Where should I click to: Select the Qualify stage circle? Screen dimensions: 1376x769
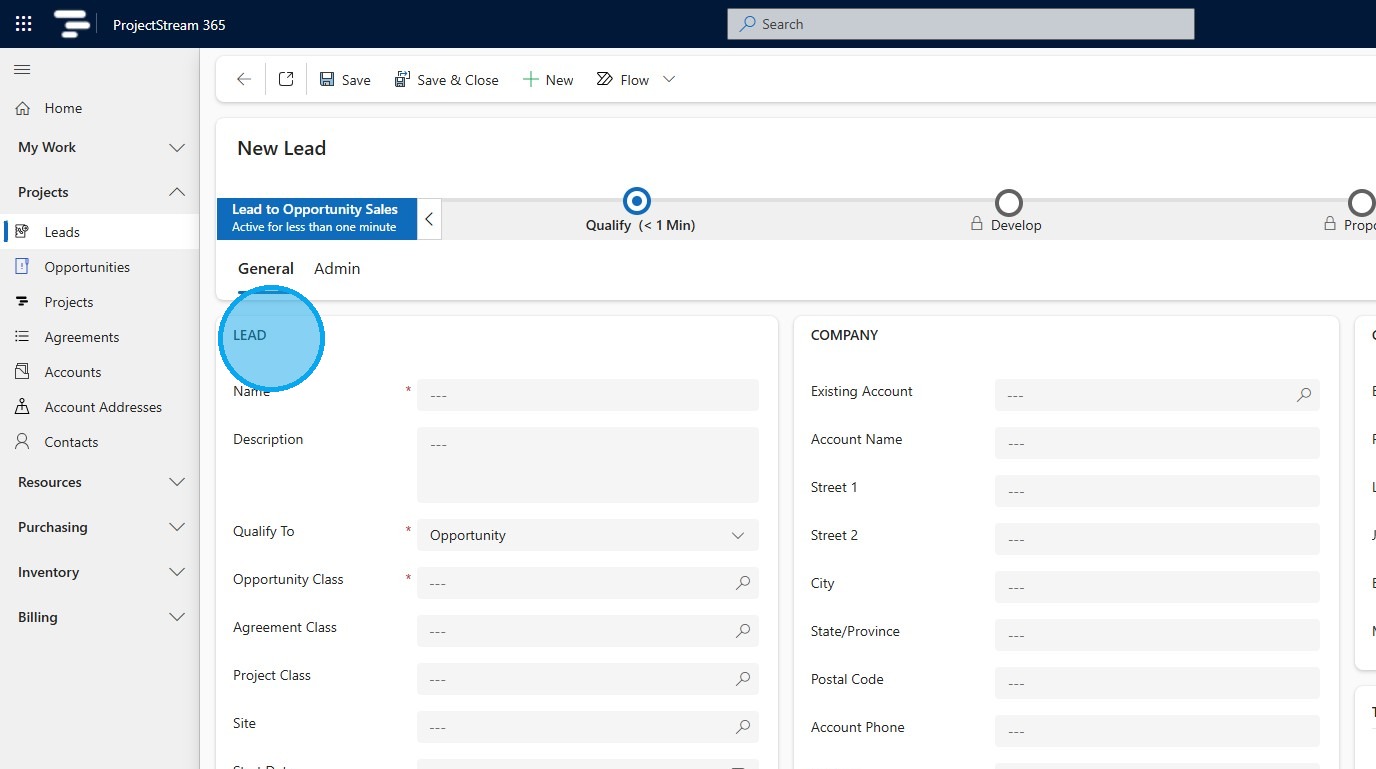[x=637, y=202]
